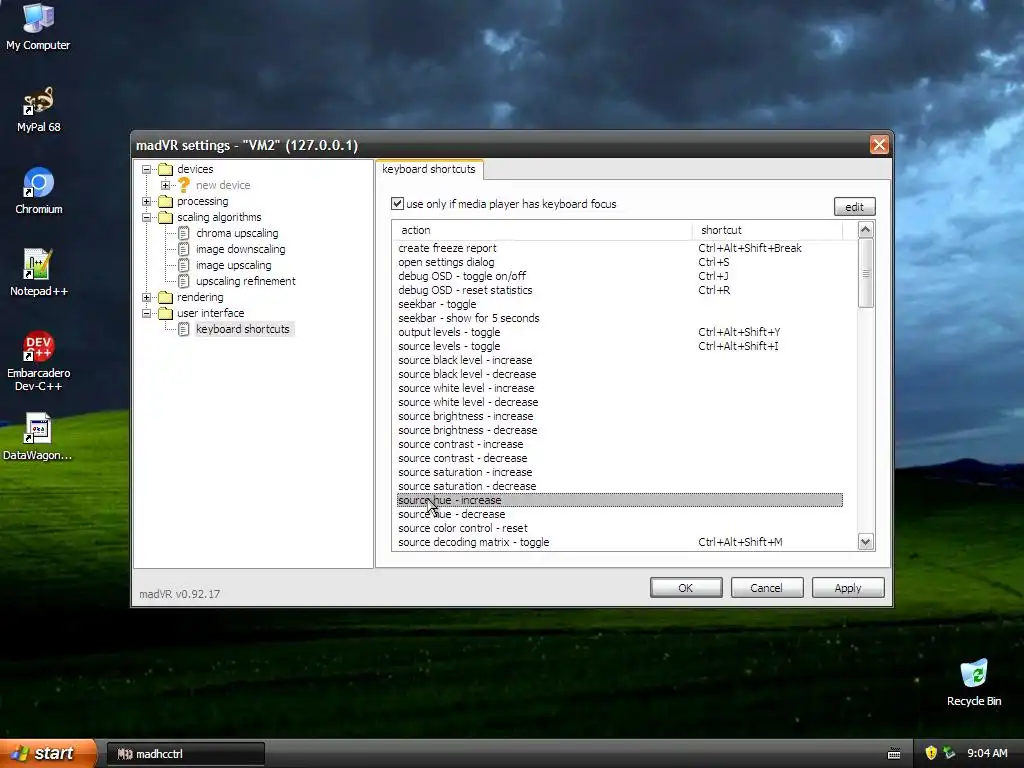Image resolution: width=1024 pixels, height=768 pixels.
Task: Click the devices folder icon
Action: [165, 169]
